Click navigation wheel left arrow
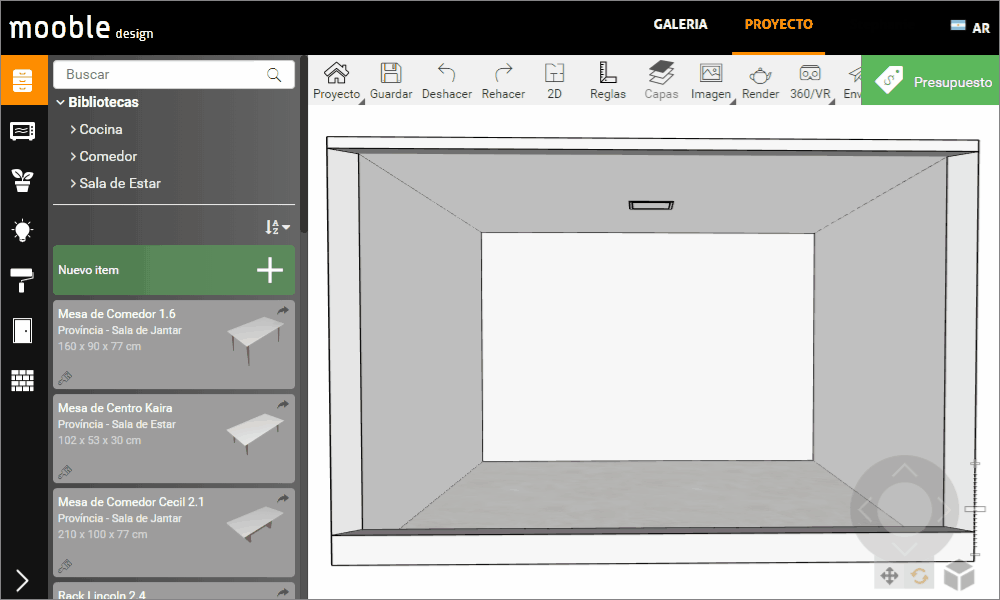 (x=865, y=511)
